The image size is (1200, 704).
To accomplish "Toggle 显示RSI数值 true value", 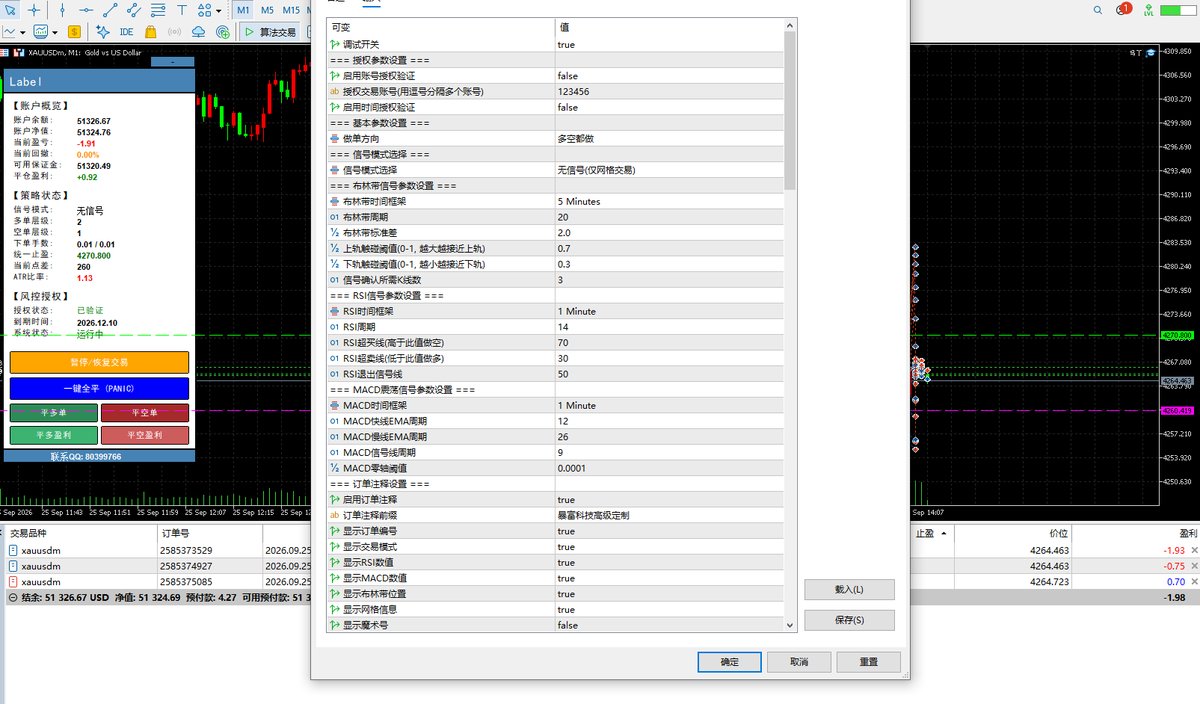I will click(x=669, y=563).
